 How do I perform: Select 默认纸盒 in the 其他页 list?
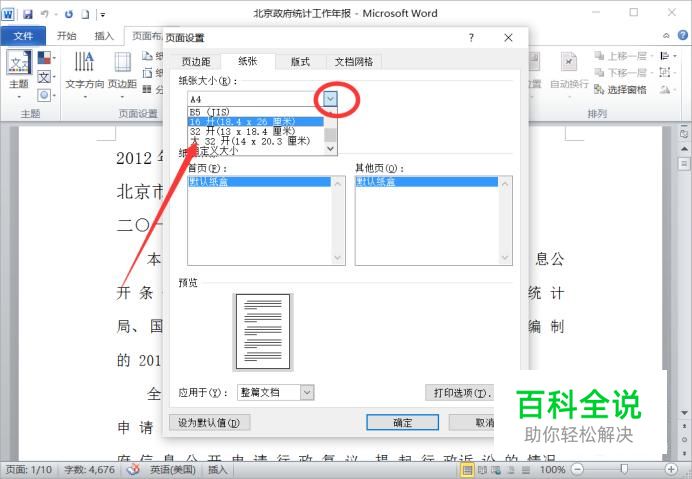tap(427, 182)
